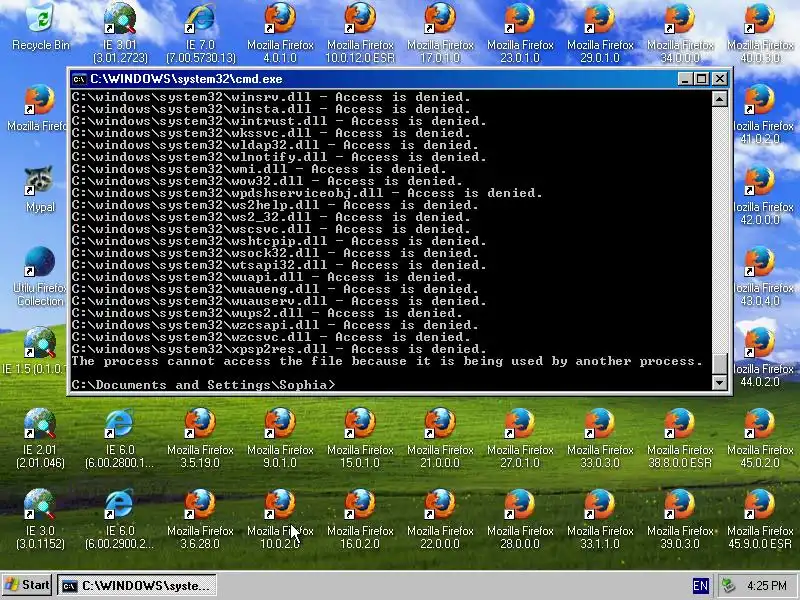The height and width of the screenshot is (600, 800).
Task: Select Mozilla Firefox 23.0.1.0 icon
Action: pos(520,33)
